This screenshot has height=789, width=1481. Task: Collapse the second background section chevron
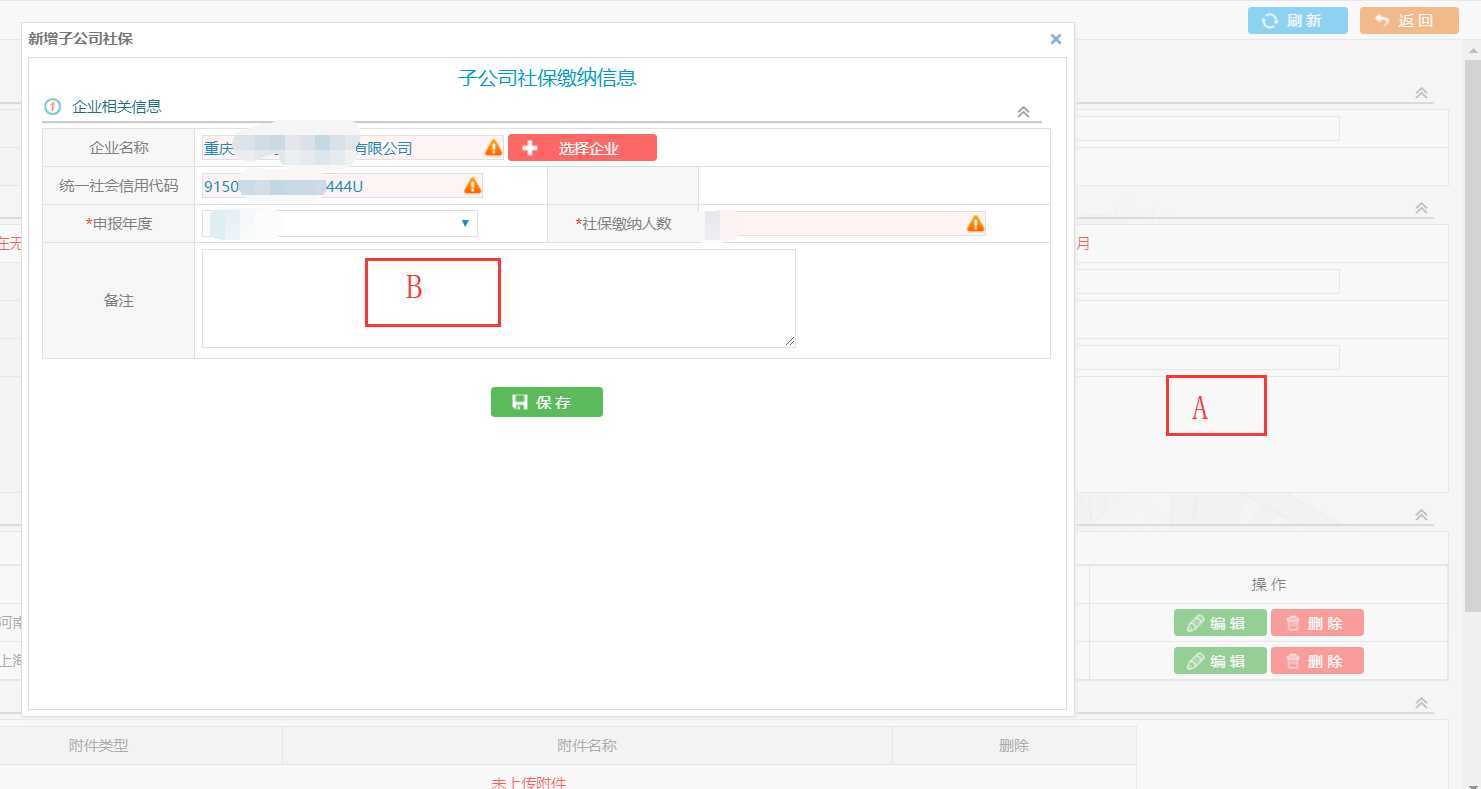coord(1421,208)
